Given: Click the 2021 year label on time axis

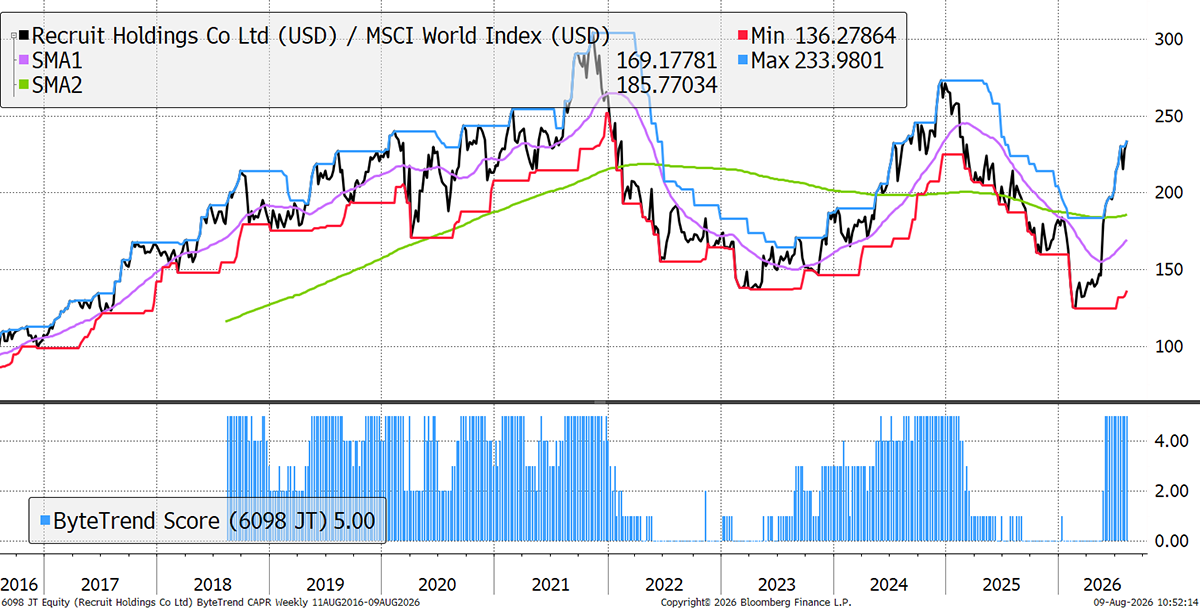Looking at the screenshot, I should 552,583.
